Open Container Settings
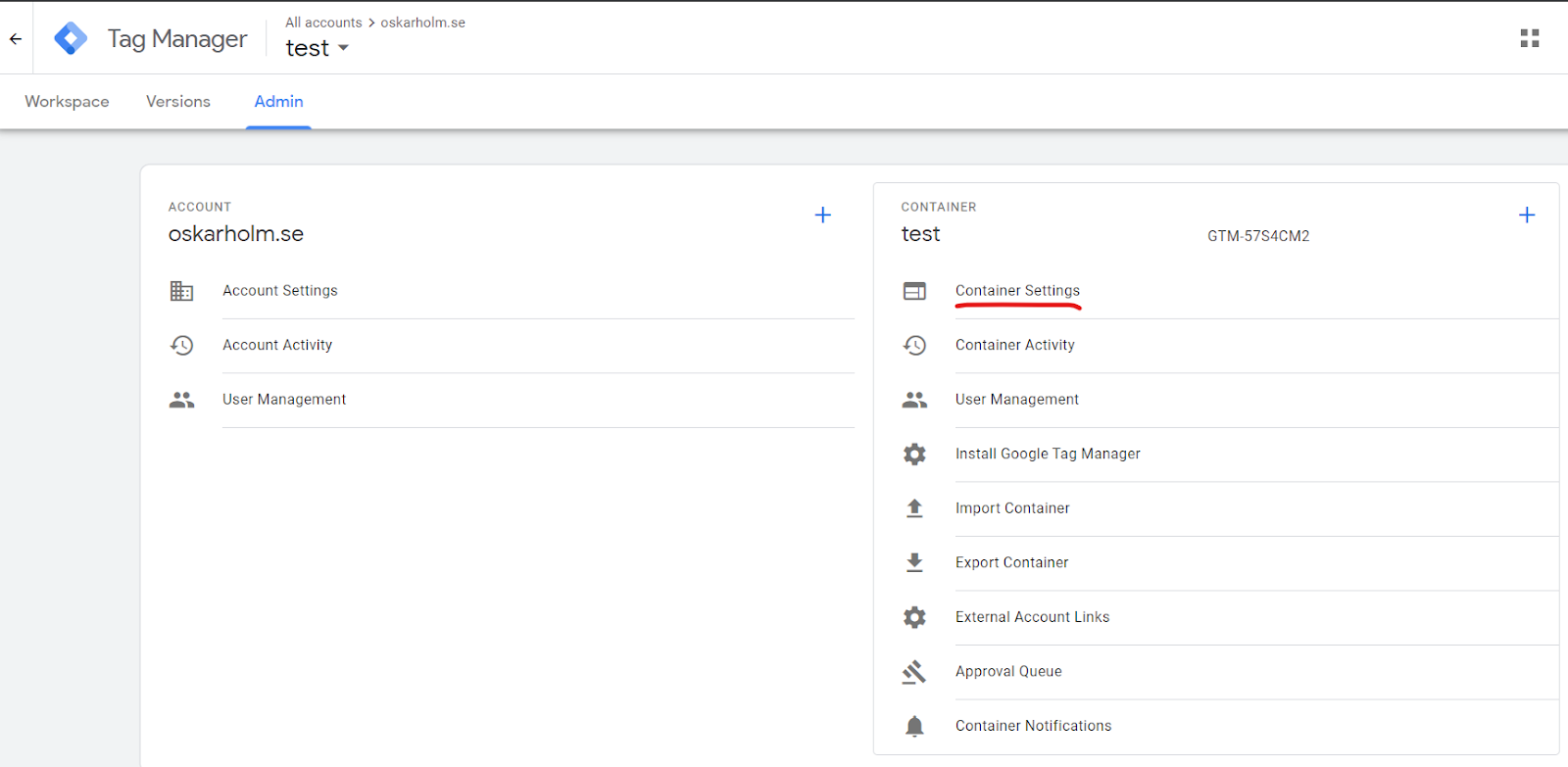 [1017, 291]
